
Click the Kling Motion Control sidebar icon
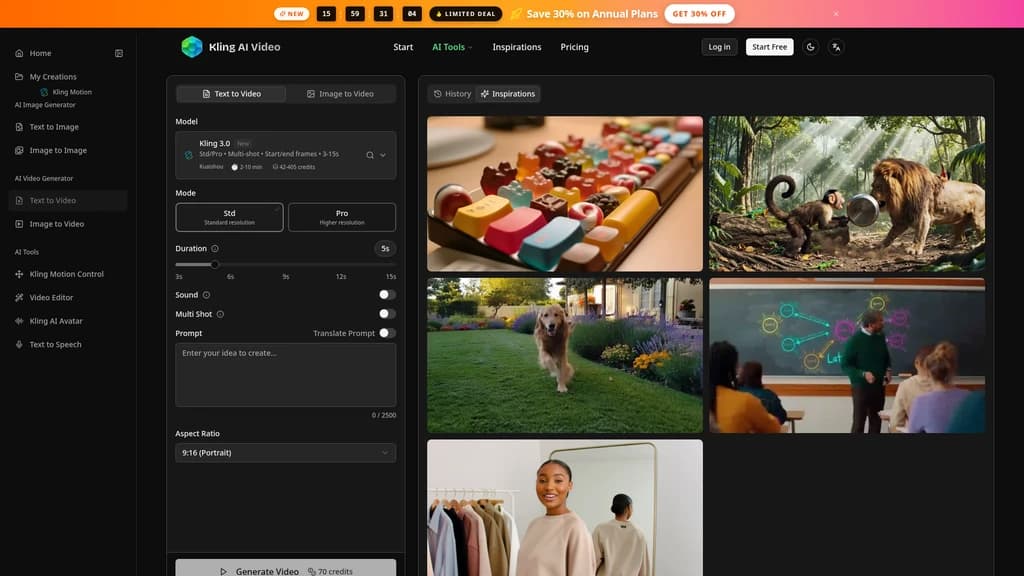(19, 274)
